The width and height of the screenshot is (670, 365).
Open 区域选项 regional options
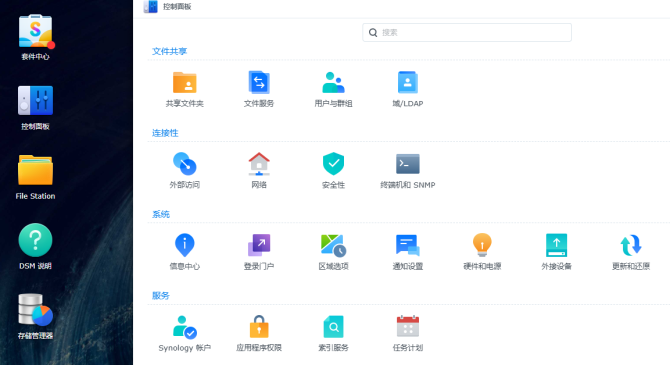[x=333, y=245]
